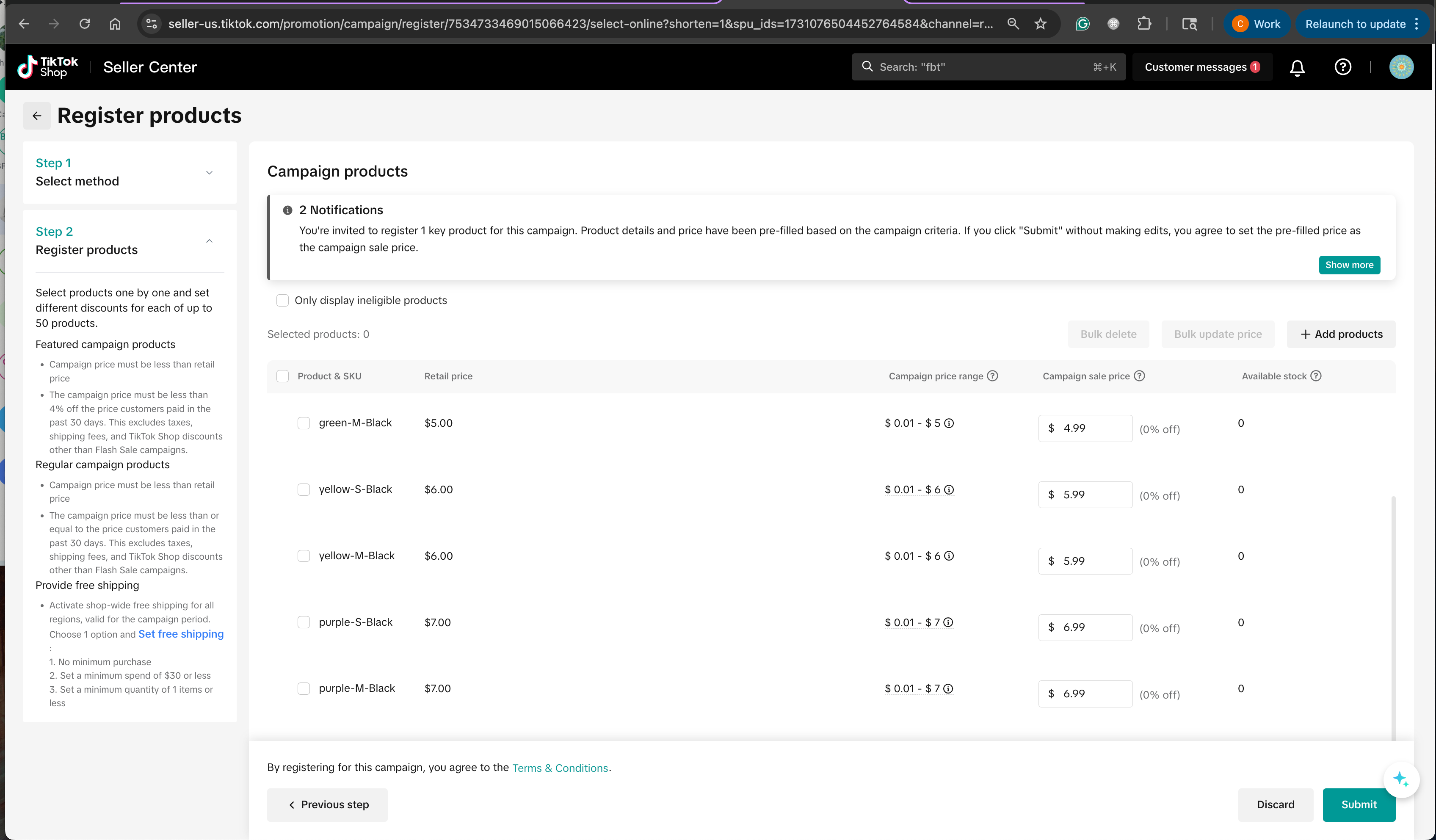The height and width of the screenshot is (840, 1436).
Task: Click the notification bell icon
Action: coord(1297,67)
